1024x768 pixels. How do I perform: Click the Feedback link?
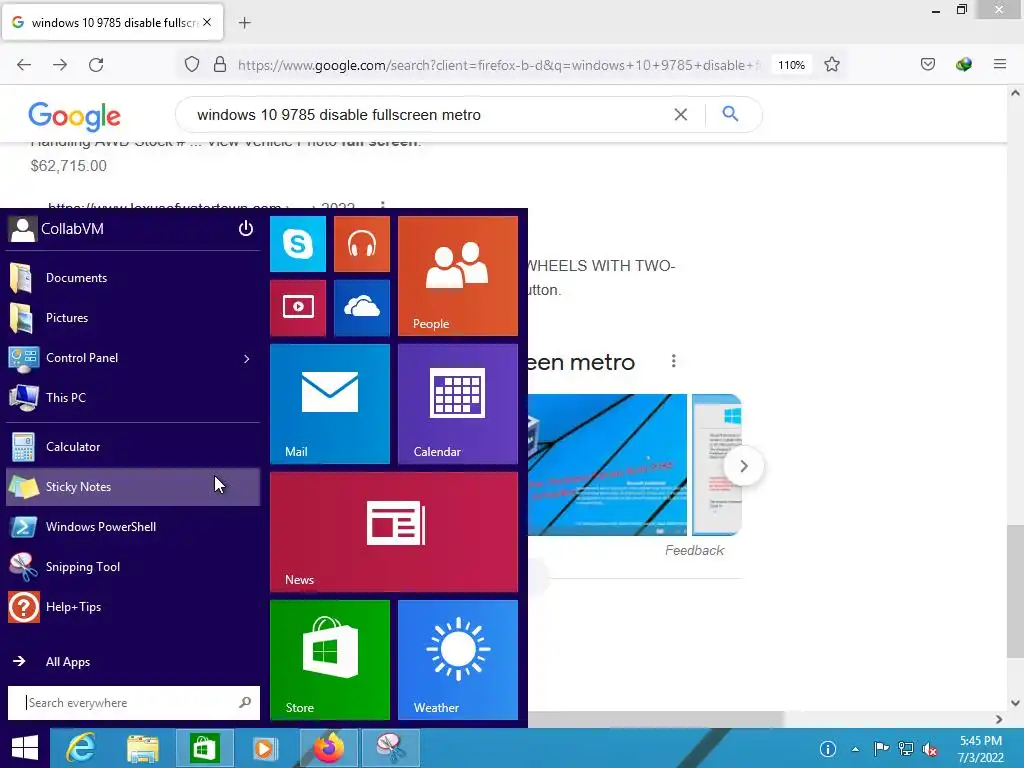point(694,551)
